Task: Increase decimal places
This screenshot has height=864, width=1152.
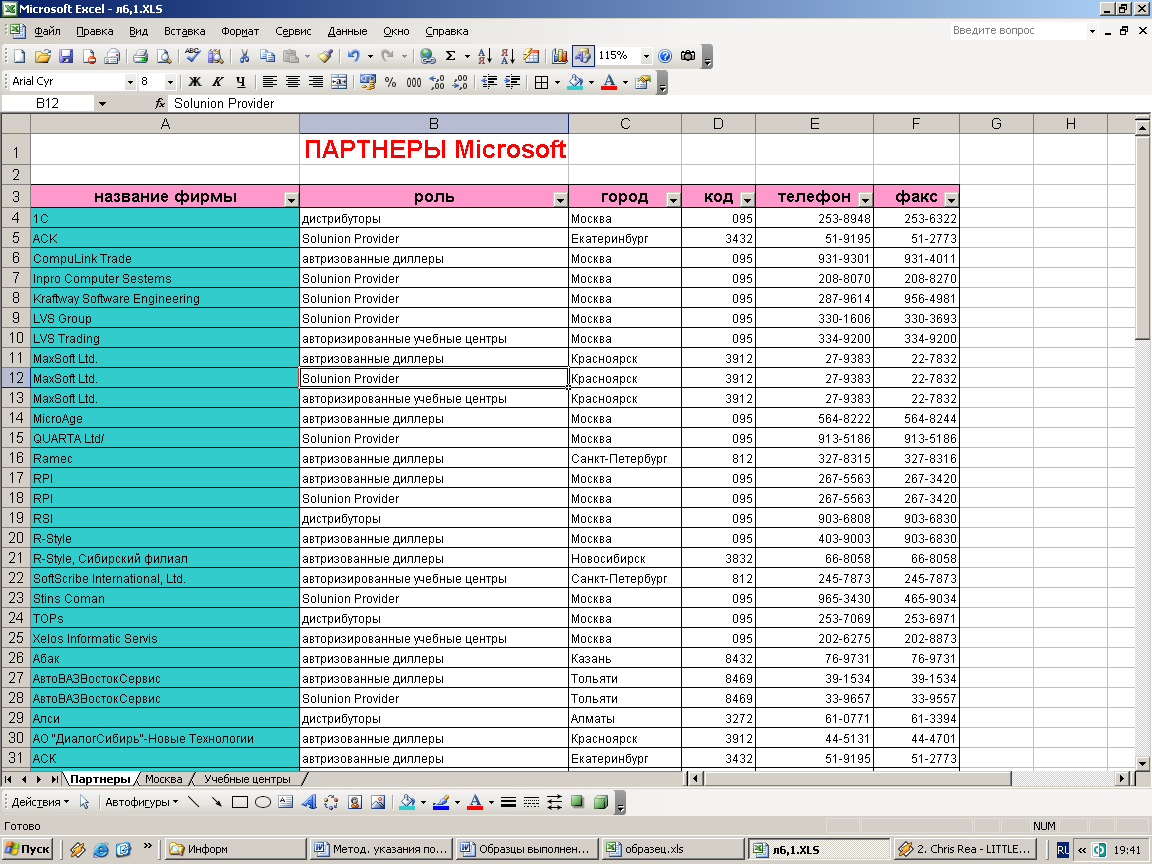Action: [437, 82]
